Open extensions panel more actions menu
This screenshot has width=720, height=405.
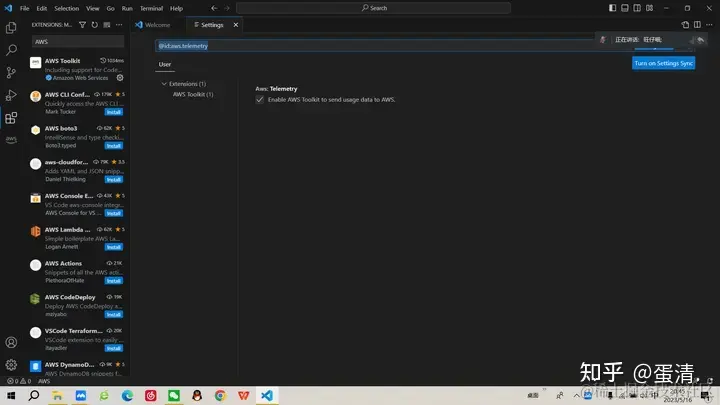pyautogui.click(x=119, y=25)
